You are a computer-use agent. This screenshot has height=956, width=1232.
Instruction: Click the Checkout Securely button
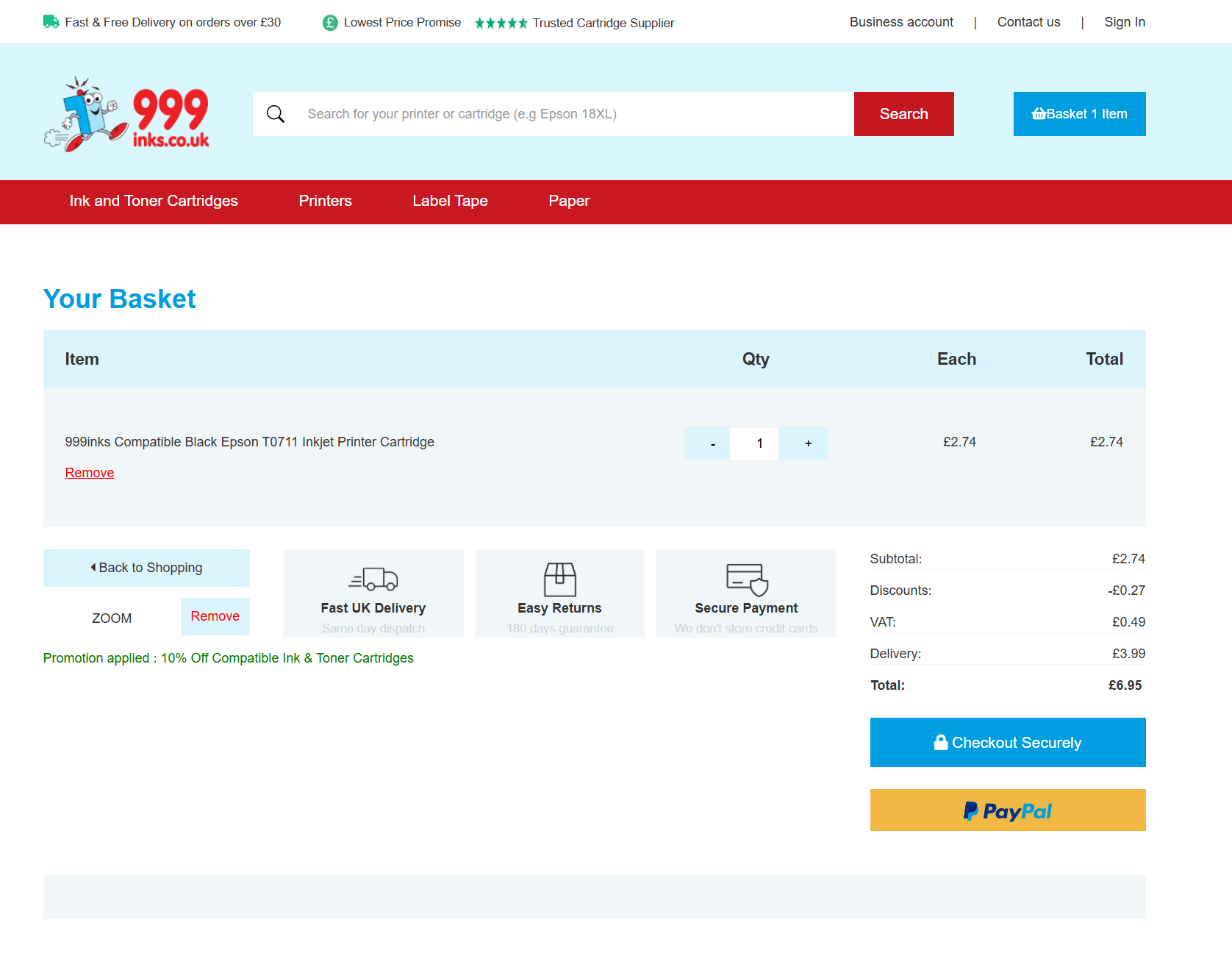point(1008,743)
